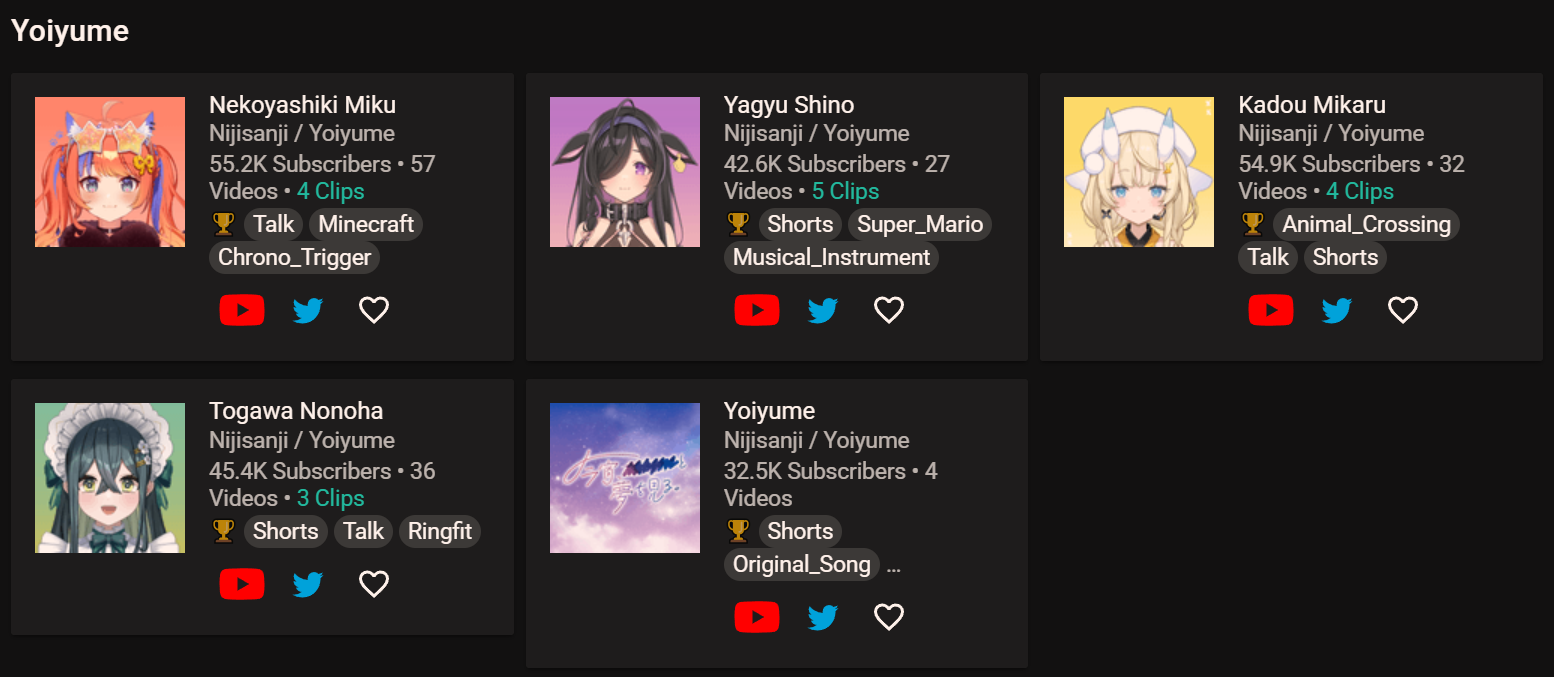View Yagyu Shino's 5 Clips link
The width and height of the screenshot is (1554, 677).
(x=845, y=191)
